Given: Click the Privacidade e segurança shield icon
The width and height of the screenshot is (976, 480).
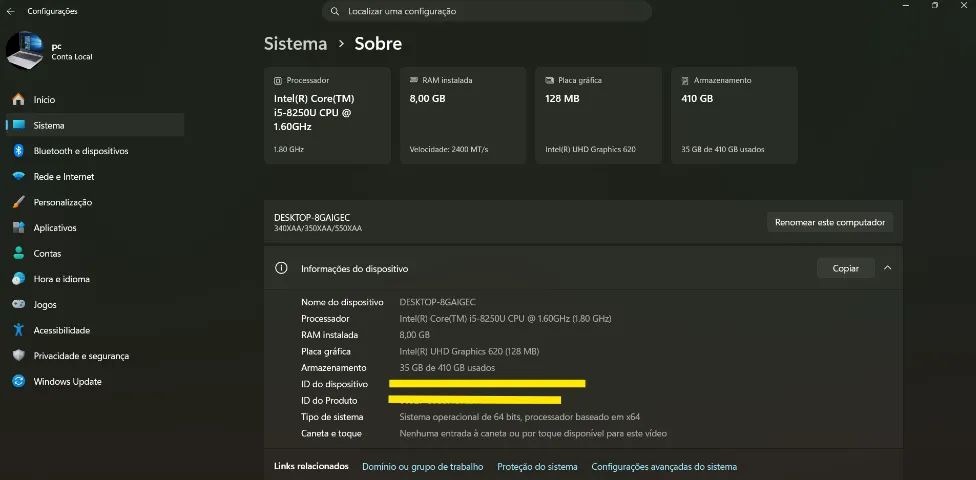Looking at the screenshot, I should (x=19, y=355).
